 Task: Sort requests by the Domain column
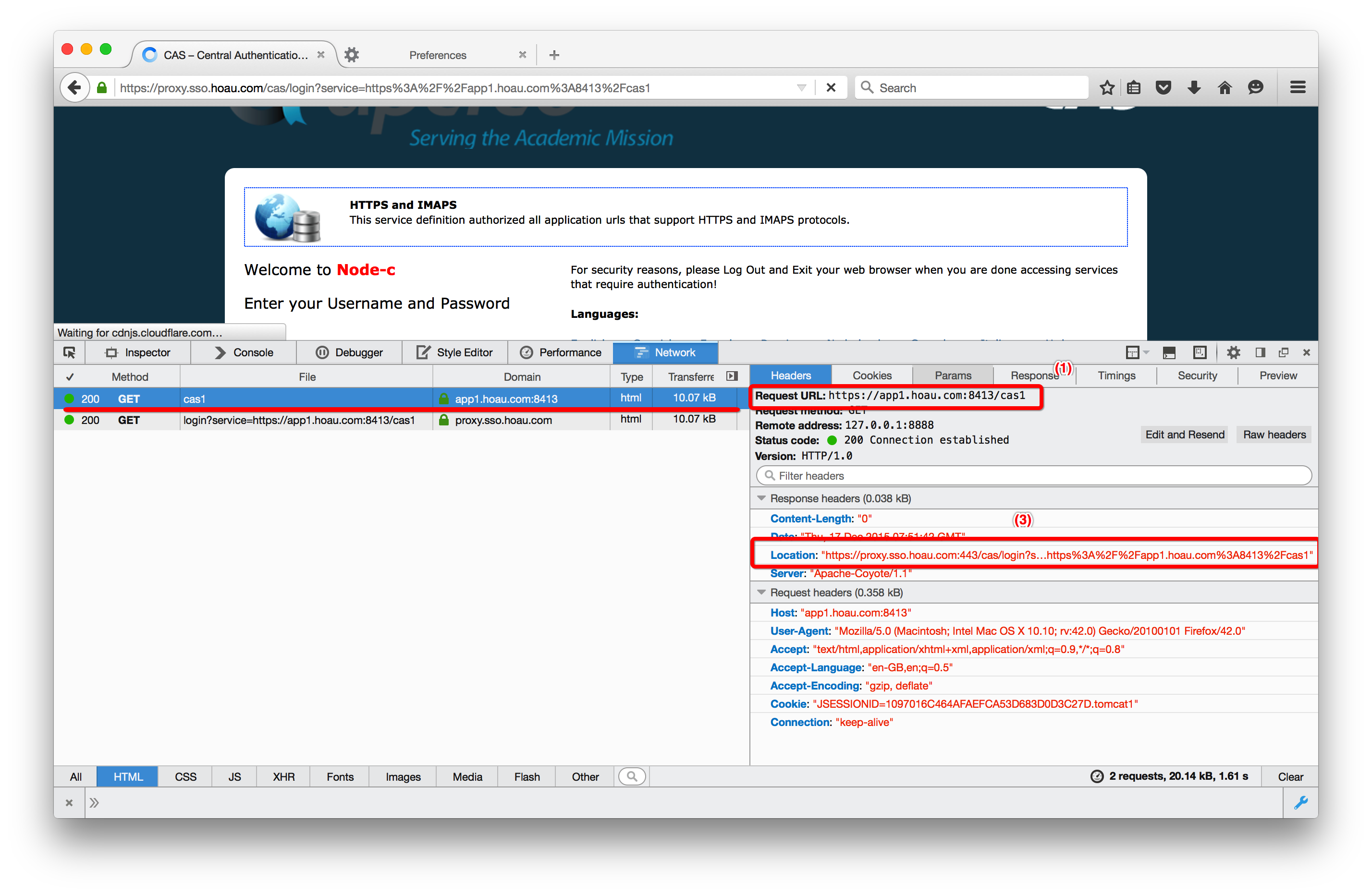coord(522,376)
